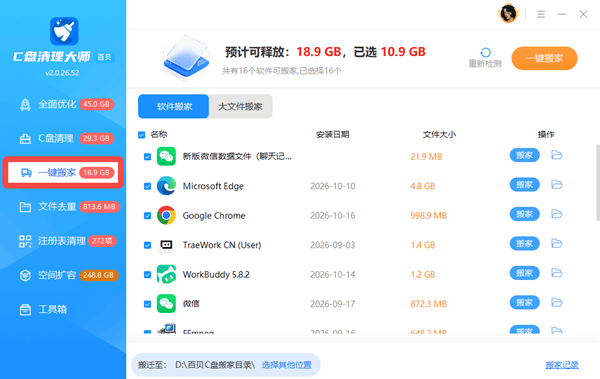Switch to the 大文件搬家 tab
Viewport: 600px width, 379px height.
240,106
